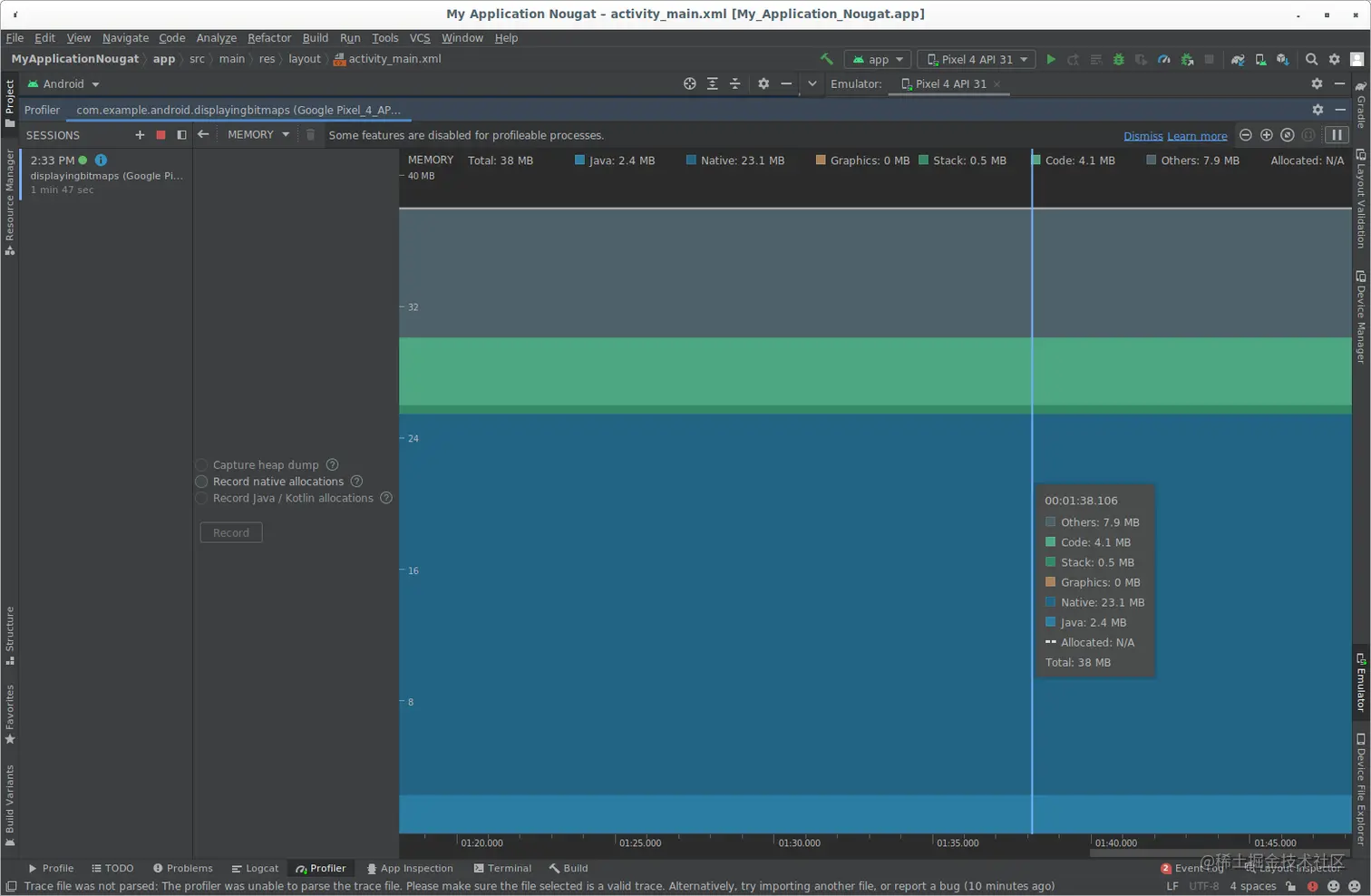
Task: Toggle the Project tool window stripe
Action: [x=10, y=103]
